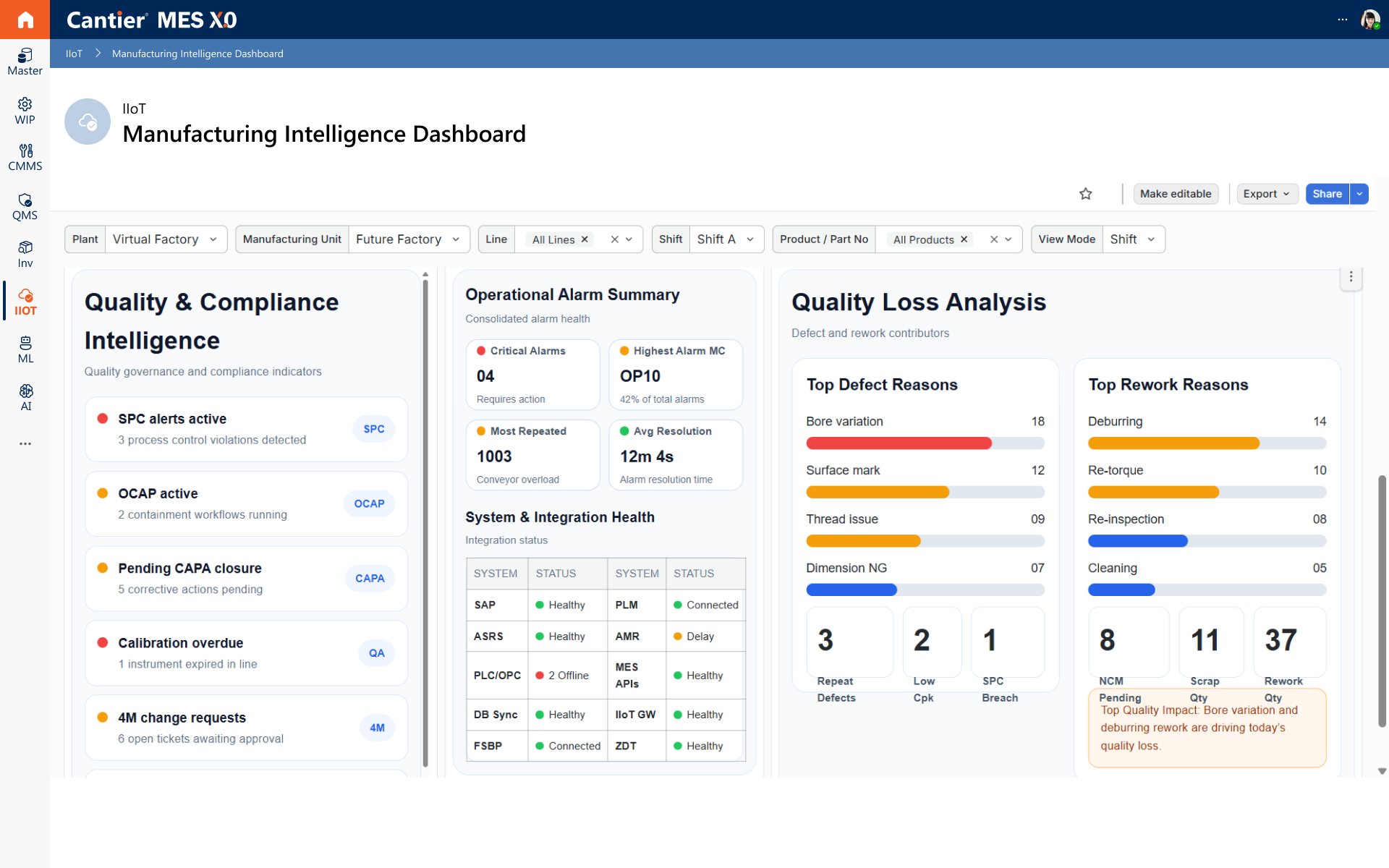Favorite the dashboard with the star icon
Viewport: 1389px width, 868px height.
click(x=1085, y=194)
